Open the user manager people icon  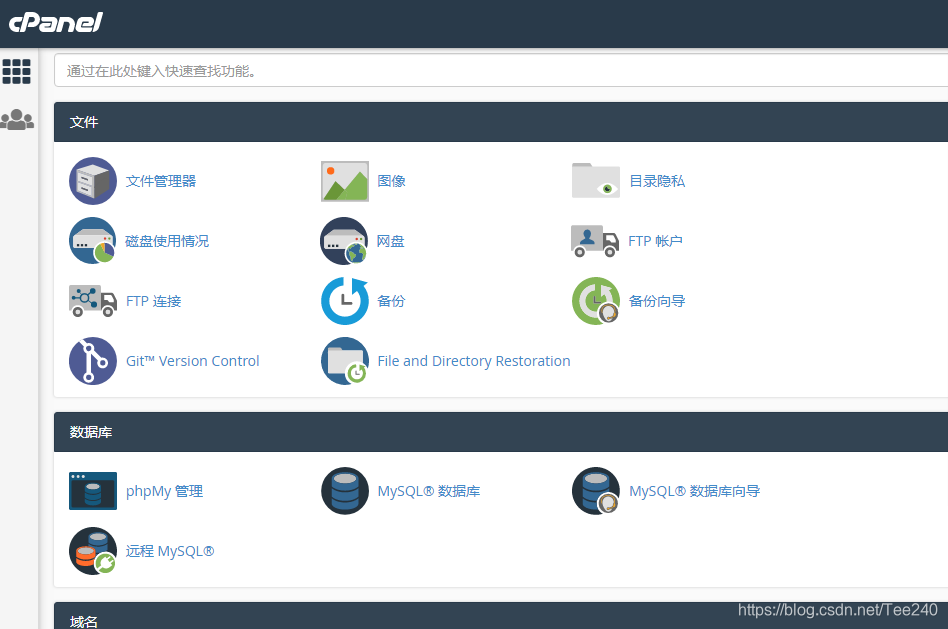[x=17, y=119]
